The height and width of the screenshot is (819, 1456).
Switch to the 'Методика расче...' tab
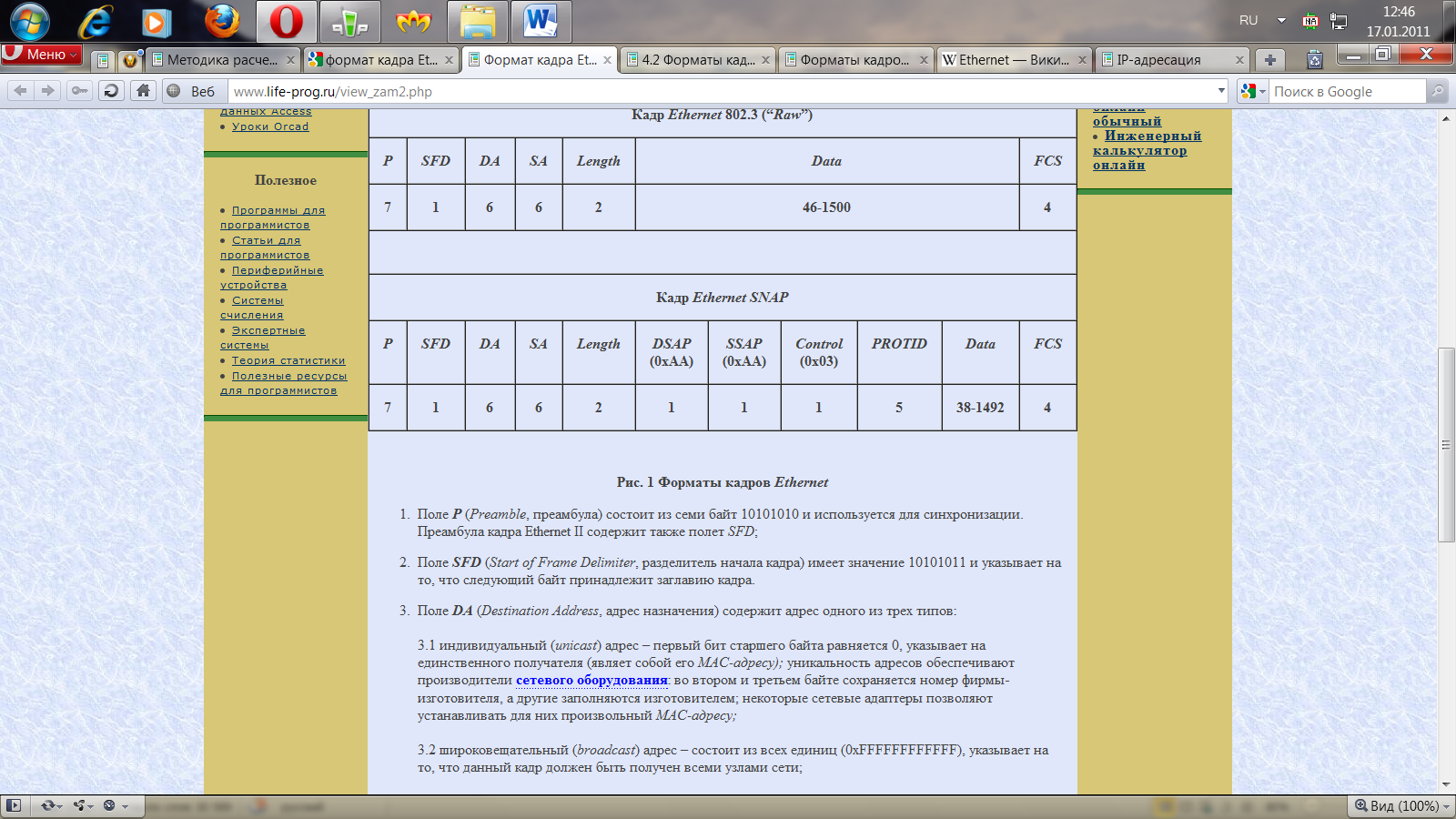click(x=222, y=60)
